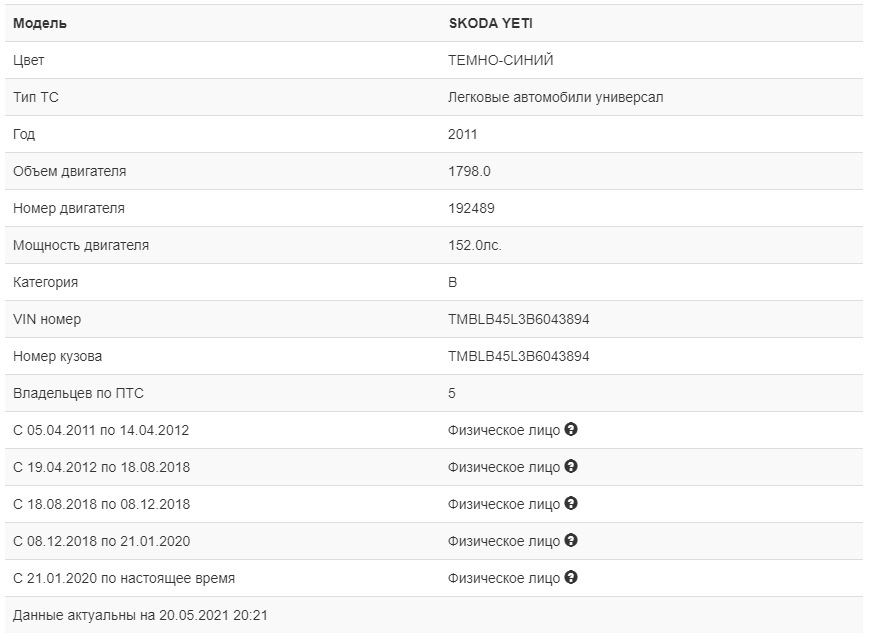Click question icon for owner until 21.01.2020
Screen dimensions: 871x636
click(x=571, y=540)
